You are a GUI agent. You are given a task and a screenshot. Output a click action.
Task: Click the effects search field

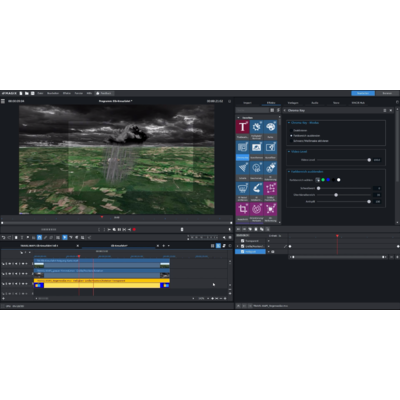point(252,110)
